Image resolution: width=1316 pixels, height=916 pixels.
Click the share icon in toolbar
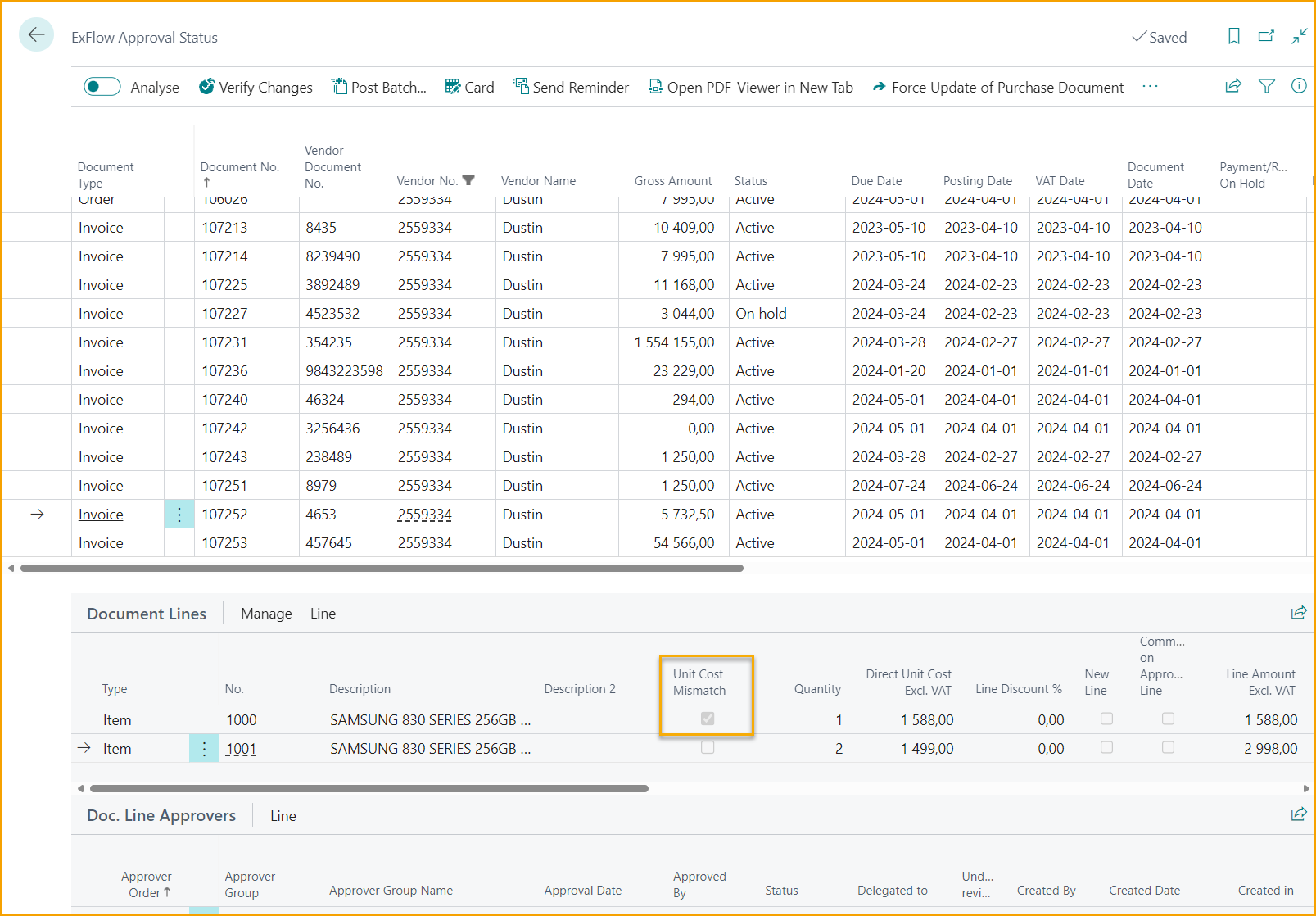tap(1233, 85)
